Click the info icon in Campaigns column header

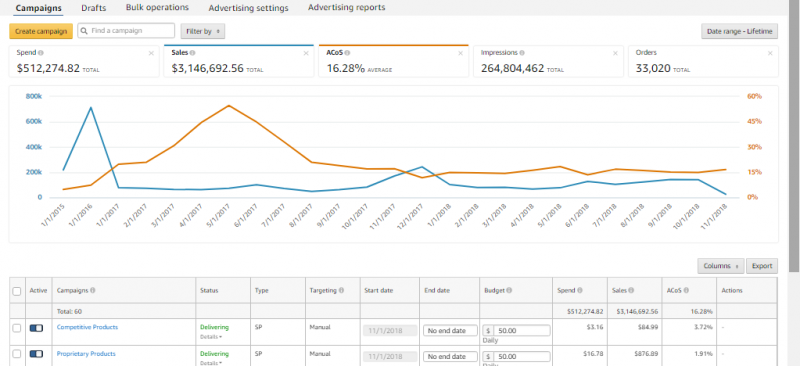coord(93,290)
